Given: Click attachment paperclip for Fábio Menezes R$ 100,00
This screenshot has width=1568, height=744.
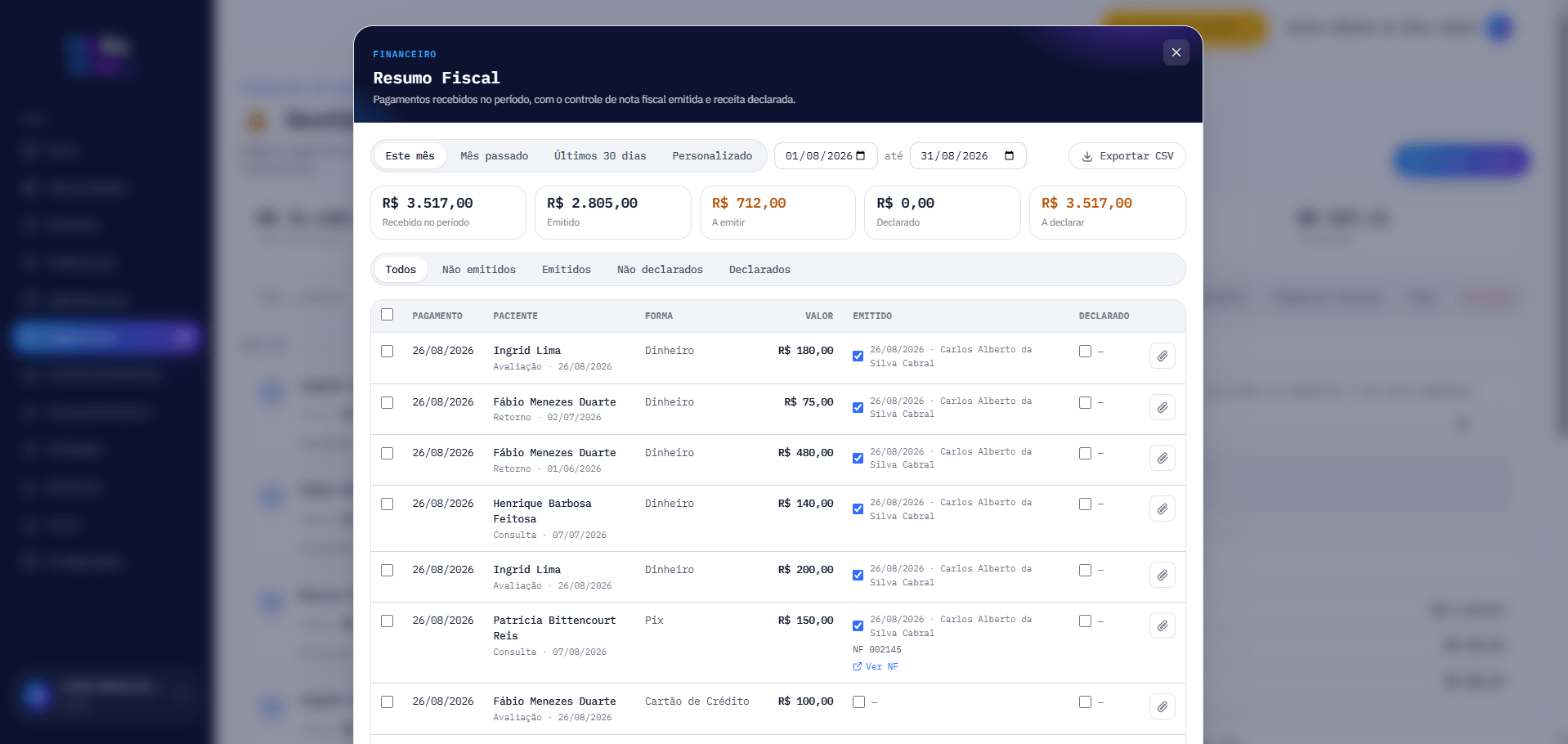Looking at the screenshot, I should point(1162,706).
